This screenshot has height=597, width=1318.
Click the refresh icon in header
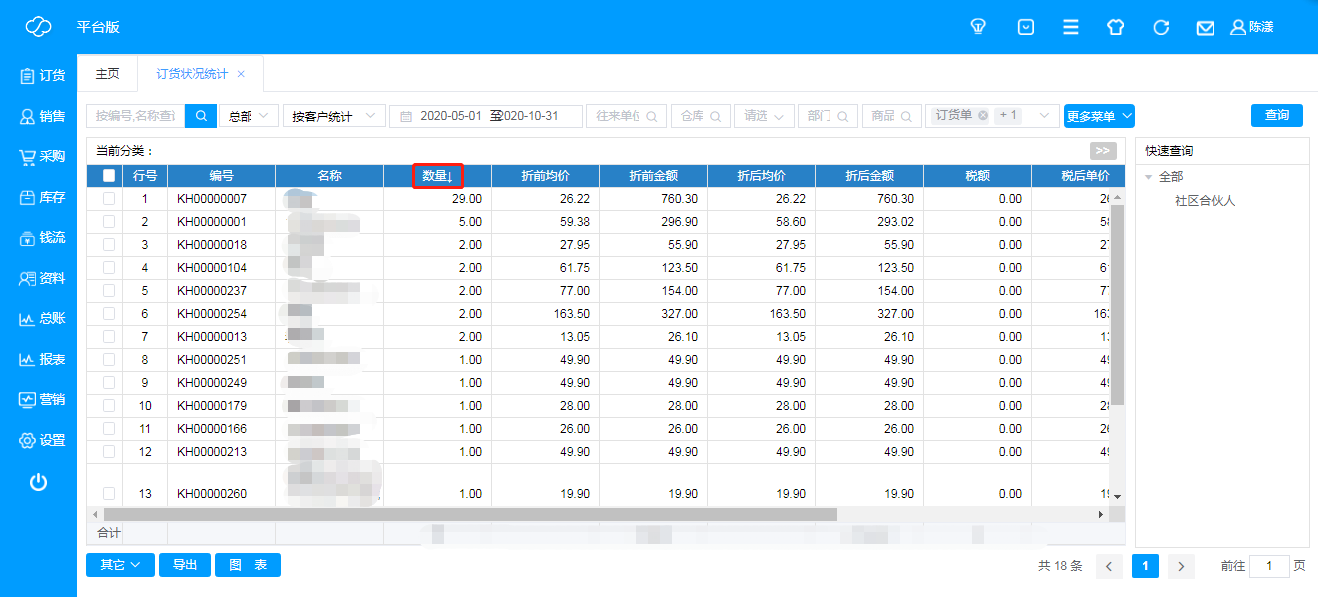(x=1161, y=27)
